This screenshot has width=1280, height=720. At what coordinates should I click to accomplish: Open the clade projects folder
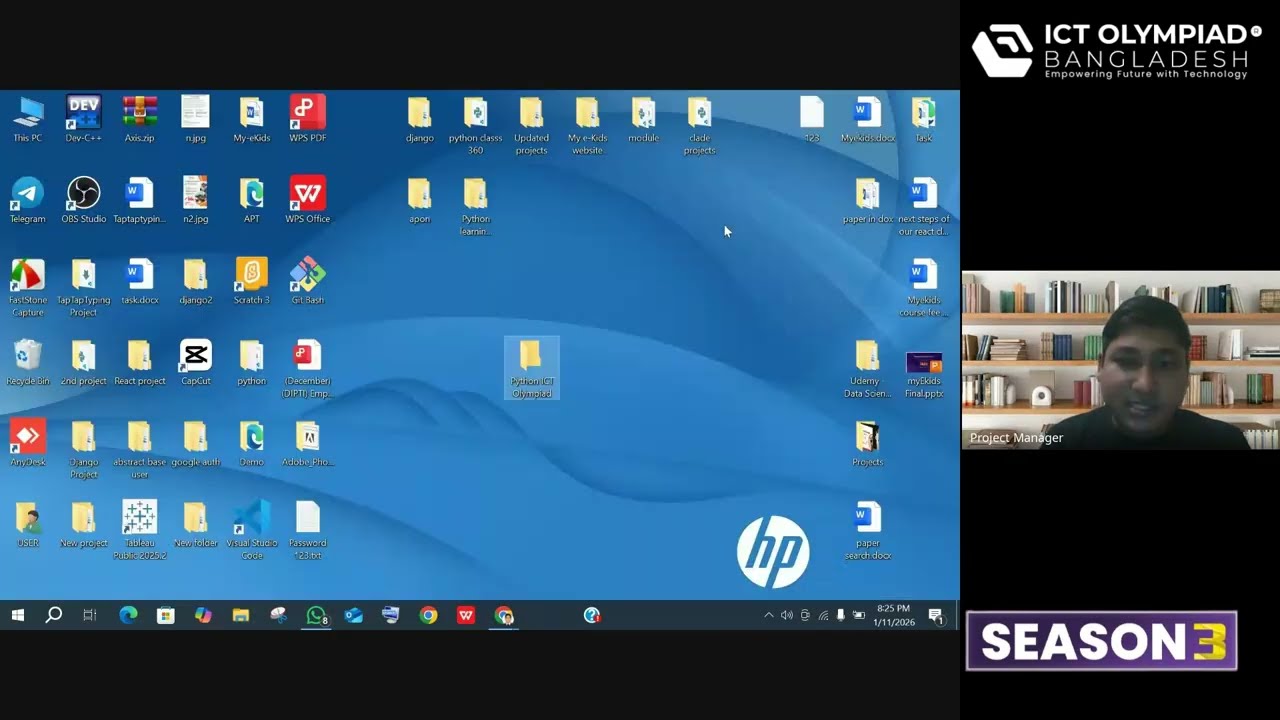700,125
